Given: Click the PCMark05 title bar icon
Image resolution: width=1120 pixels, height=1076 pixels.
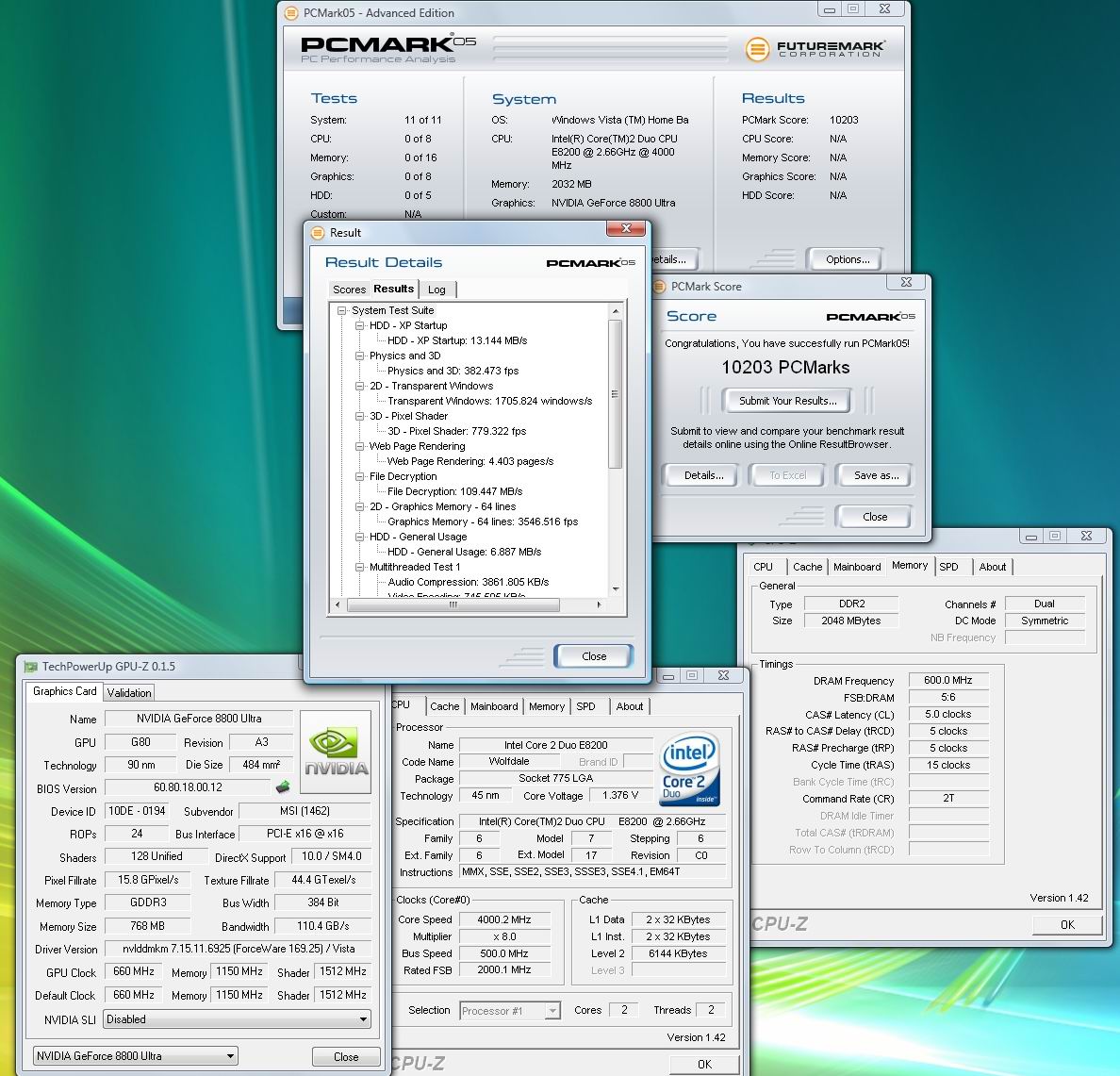Looking at the screenshot, I should (290, 13).
